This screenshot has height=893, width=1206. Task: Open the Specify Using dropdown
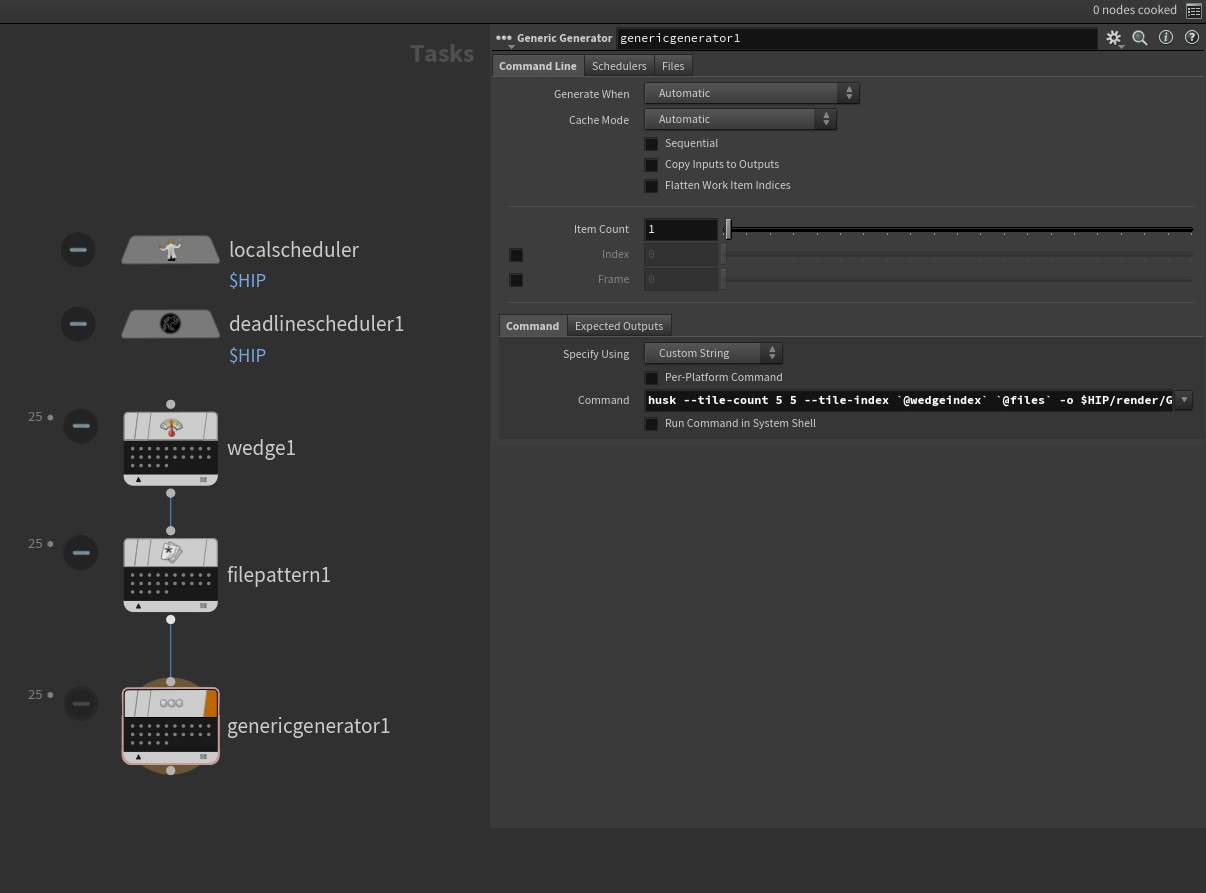point(713,353)
